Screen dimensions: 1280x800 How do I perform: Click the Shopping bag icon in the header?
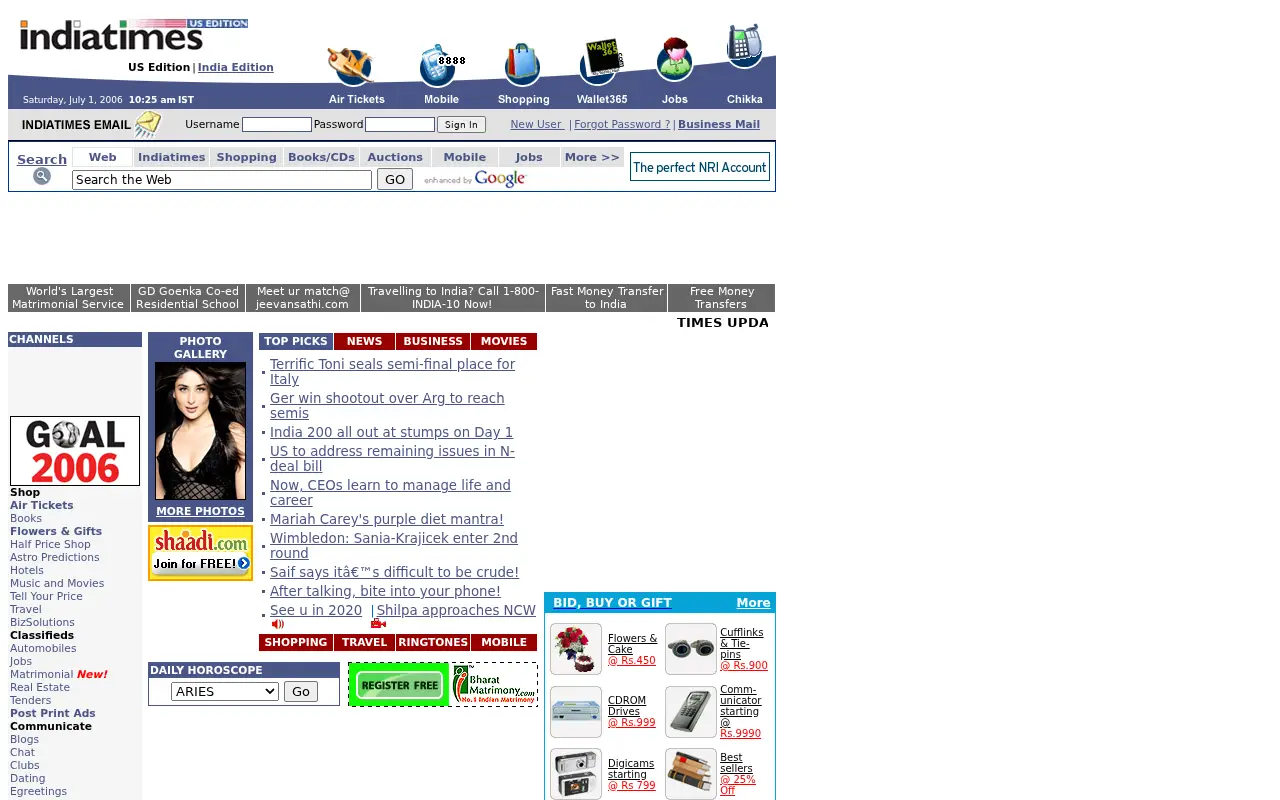point(522,64)
